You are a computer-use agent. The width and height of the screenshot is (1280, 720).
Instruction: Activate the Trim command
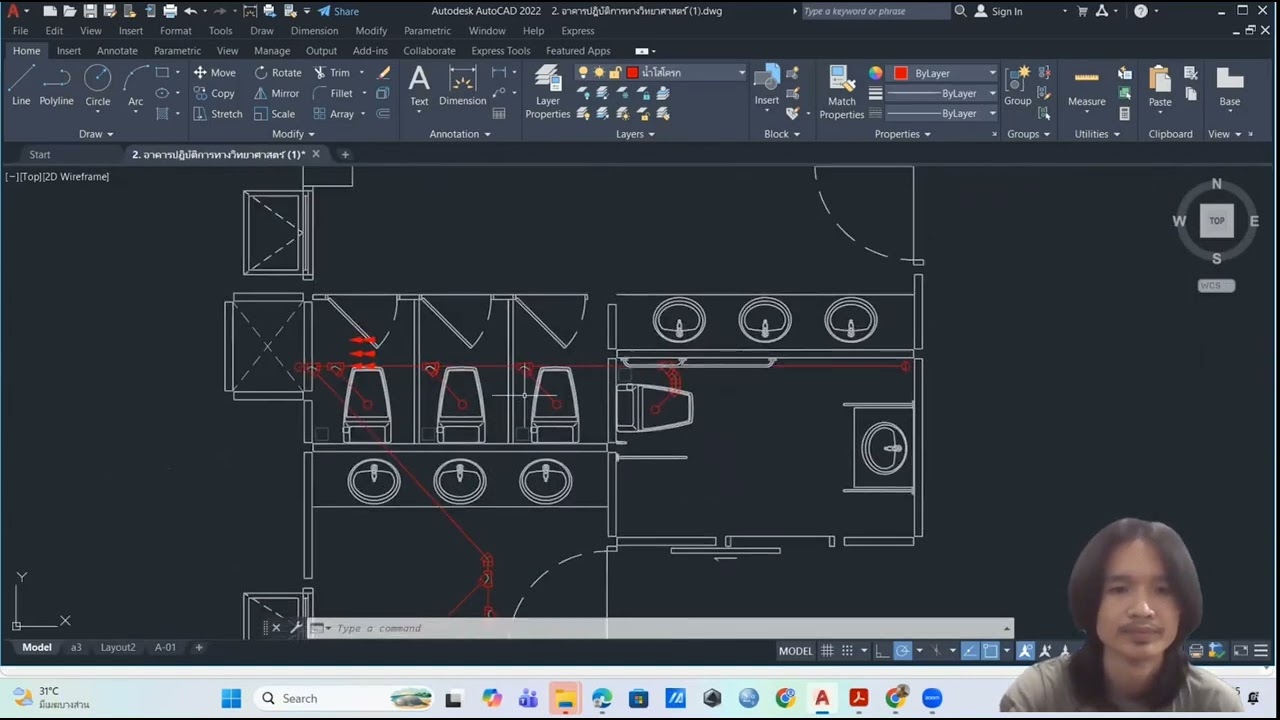(331, 72)
